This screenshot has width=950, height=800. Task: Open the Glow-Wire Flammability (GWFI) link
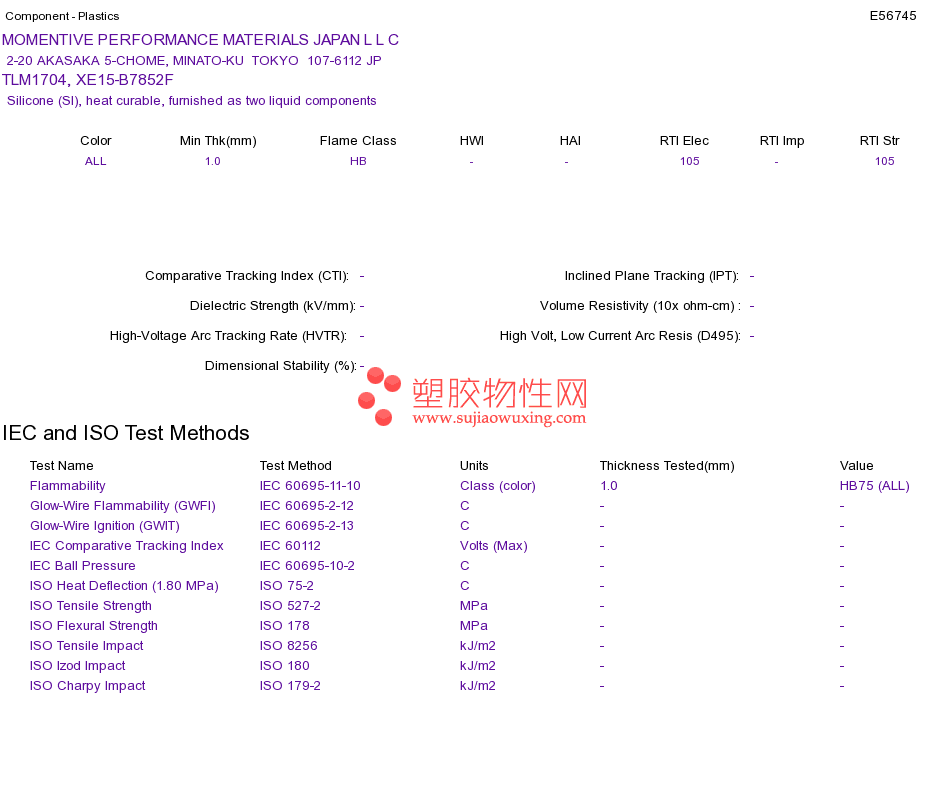[123, 505]
